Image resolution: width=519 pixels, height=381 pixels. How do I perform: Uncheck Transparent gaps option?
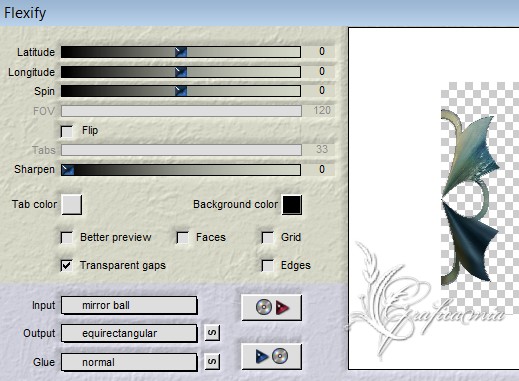pyautogui.click(x=67, y=265)
